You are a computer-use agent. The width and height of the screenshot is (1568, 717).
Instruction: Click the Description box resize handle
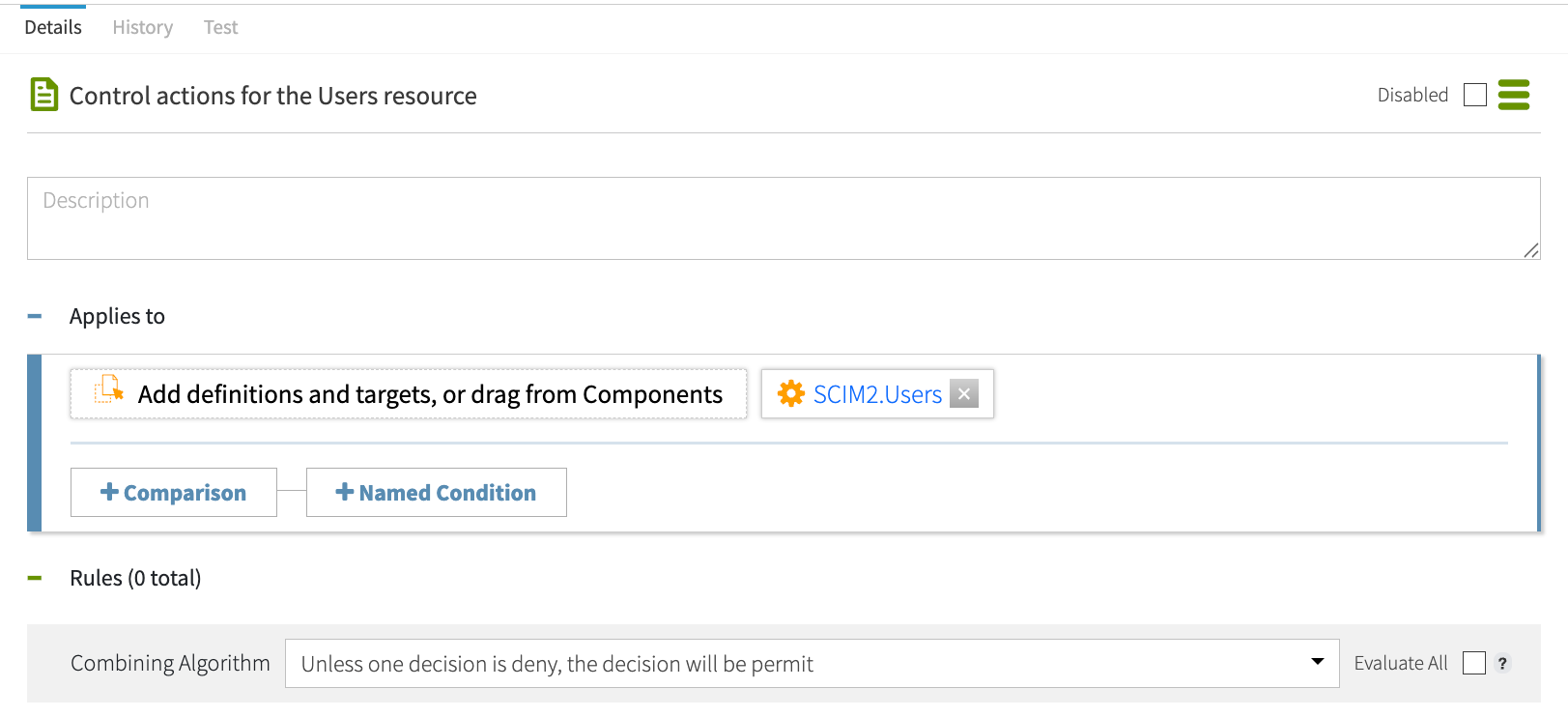(1533, 252)
